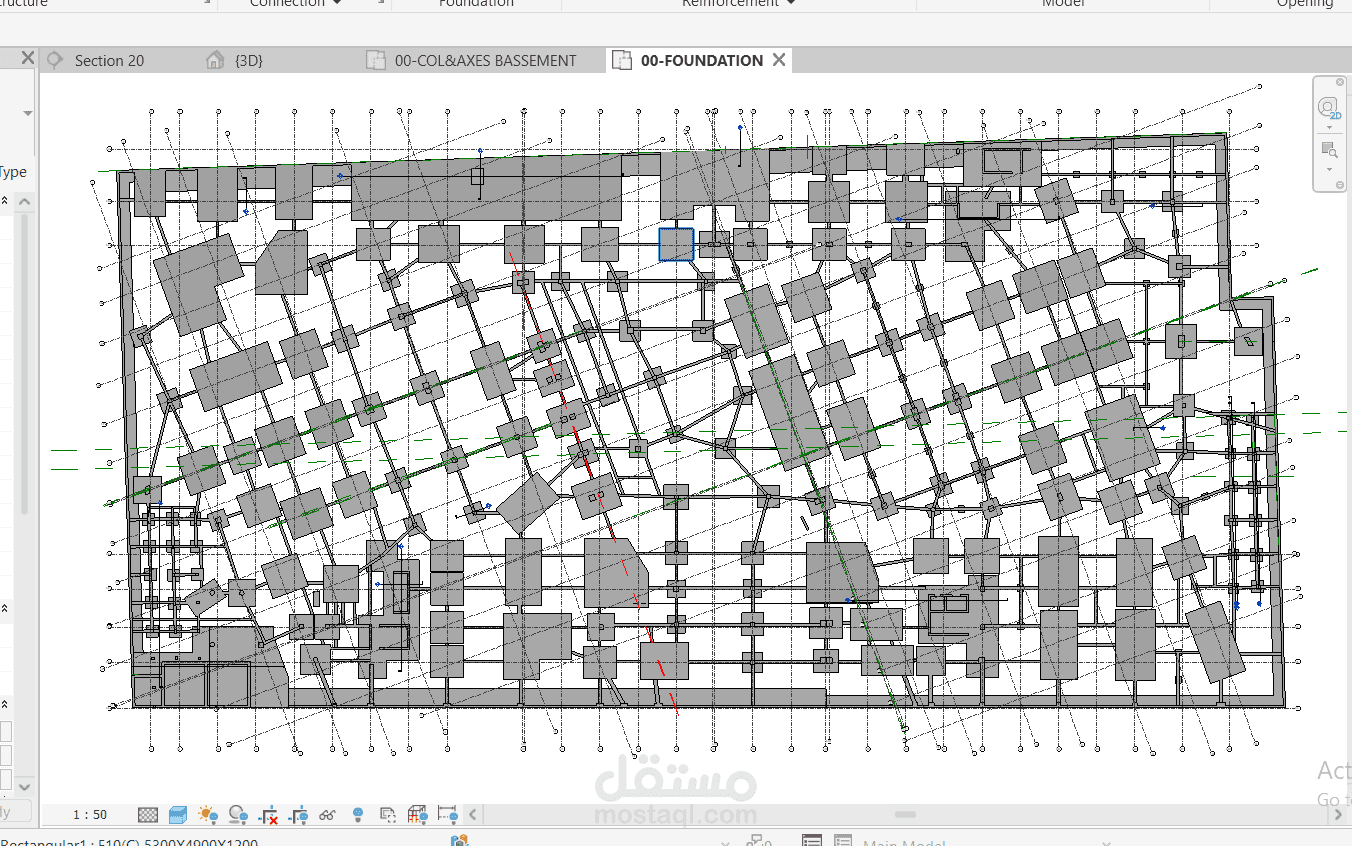This screenshot has height=846, width=1352.
Task: Click the Zoom Region navigation icon
Action: 1329,150
